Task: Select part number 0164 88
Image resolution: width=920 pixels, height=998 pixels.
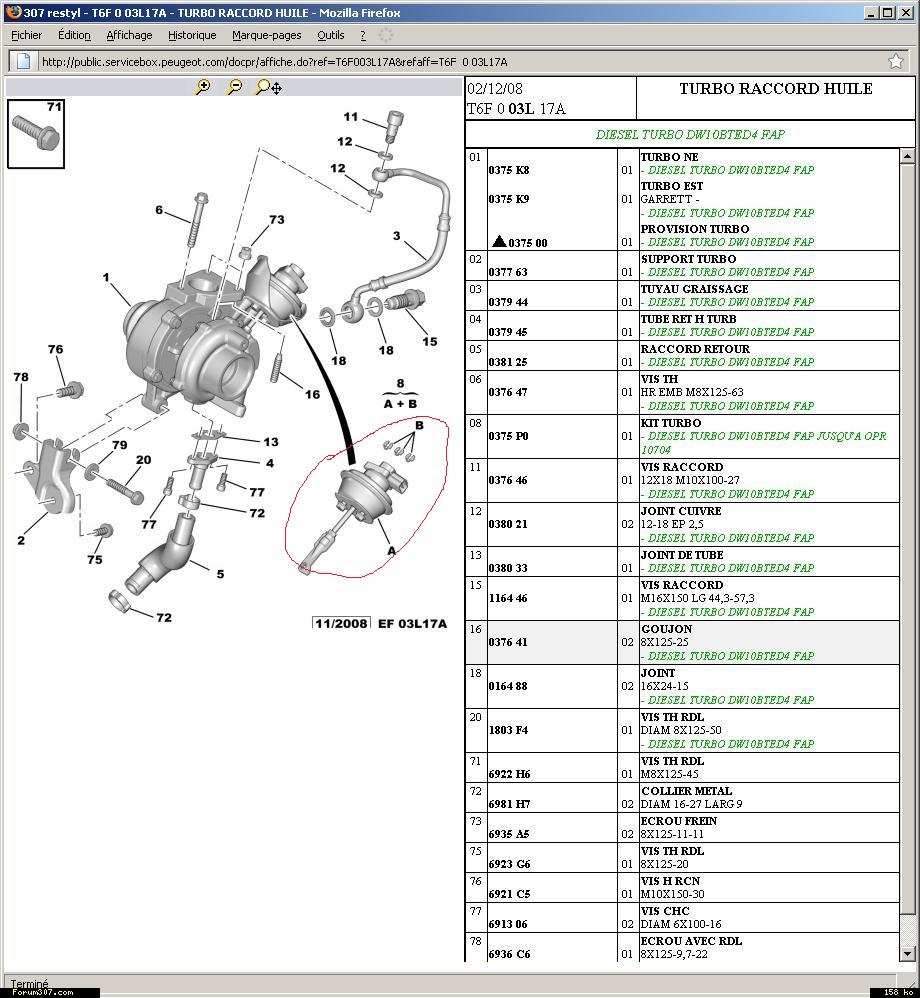Action: [x=508, y=685]
